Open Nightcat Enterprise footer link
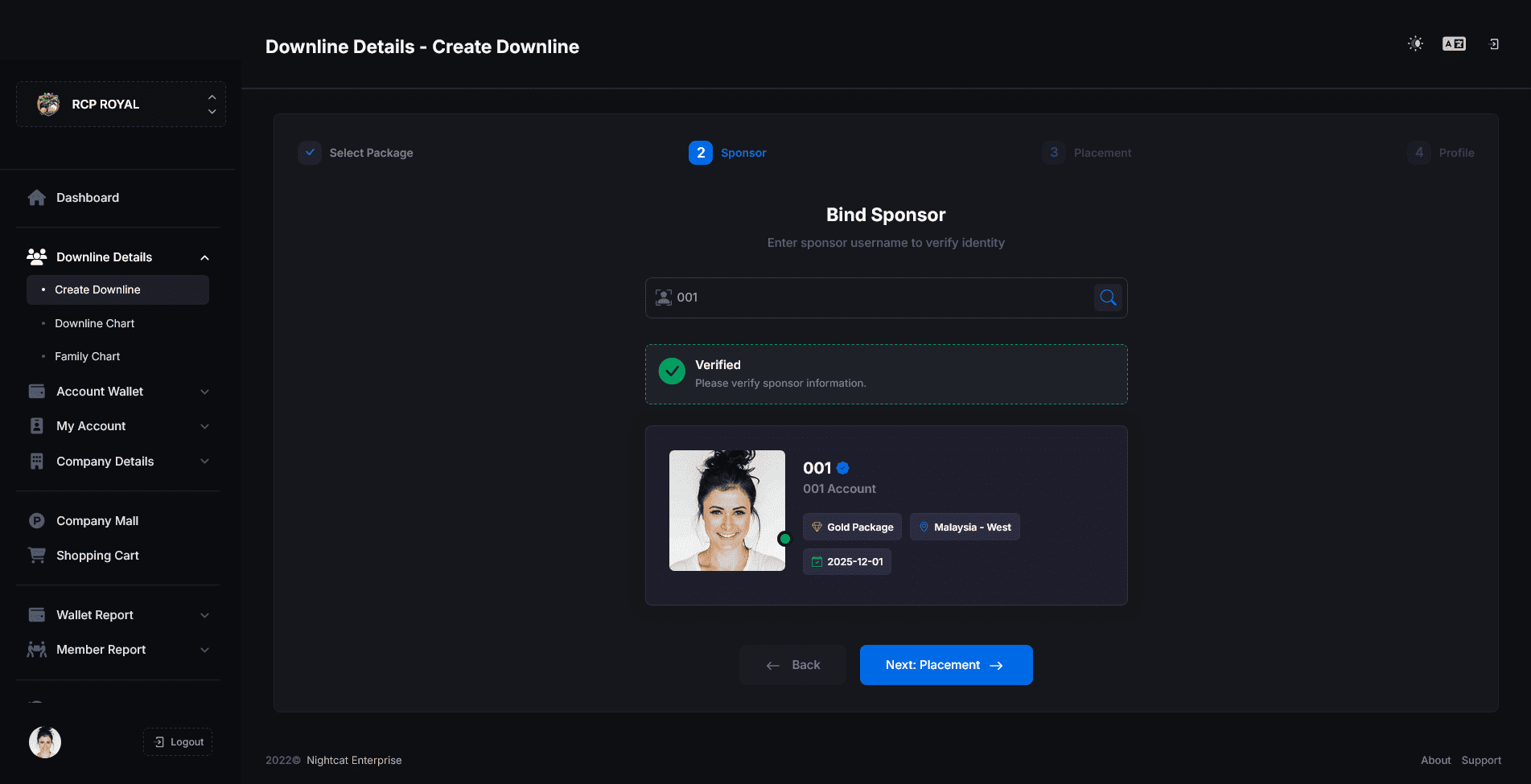This screenshot has height=784, width=1531. coord(354,761)
